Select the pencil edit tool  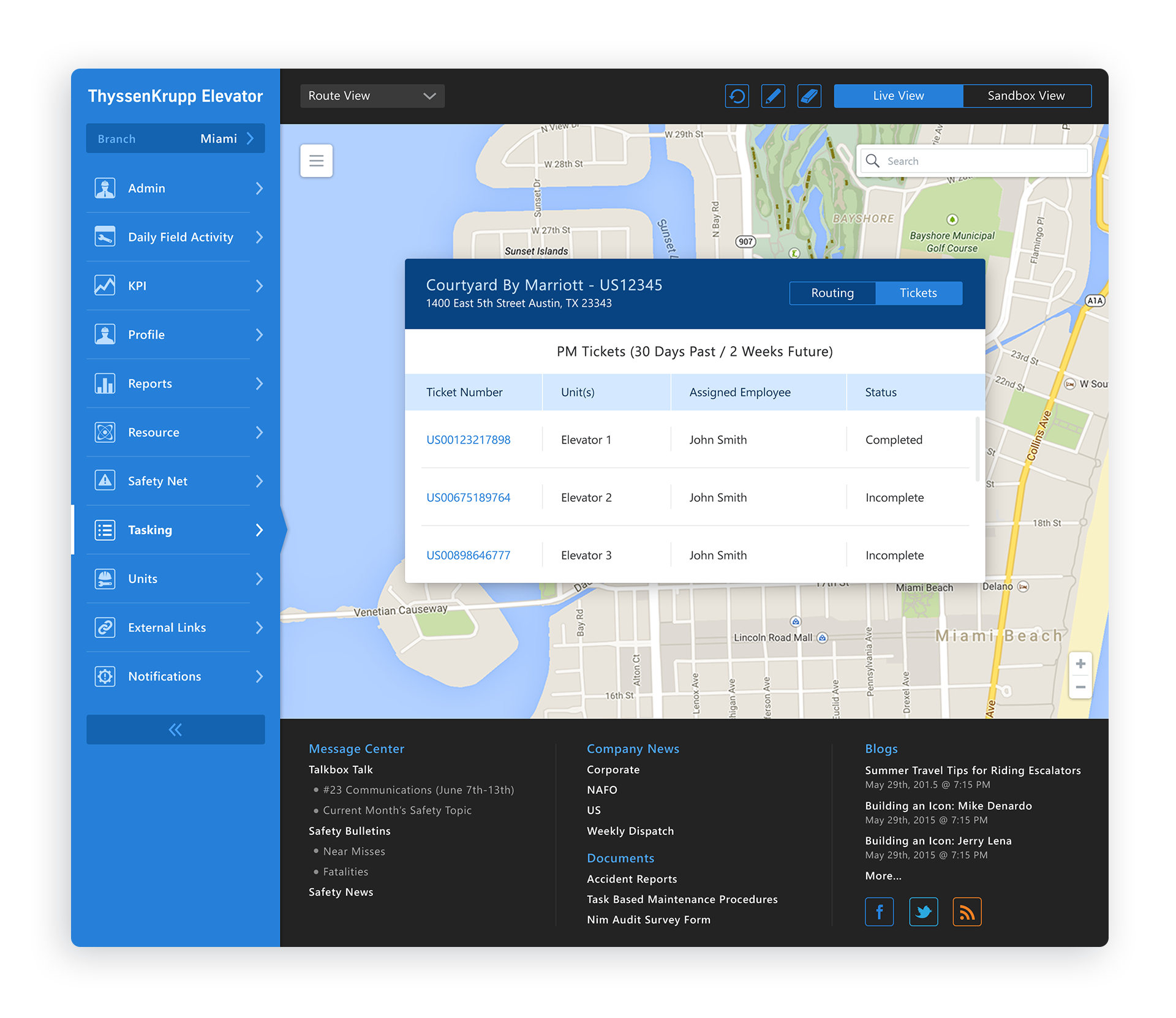coord(773,96)
